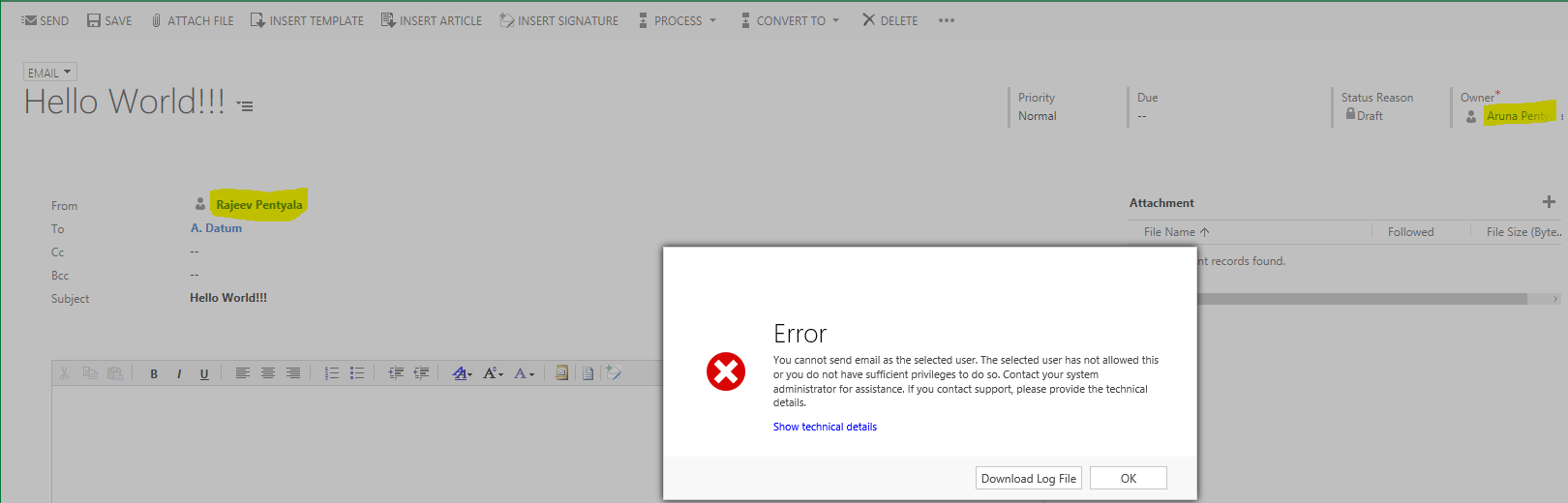Click the Due date field

[x=1142, y=116]
